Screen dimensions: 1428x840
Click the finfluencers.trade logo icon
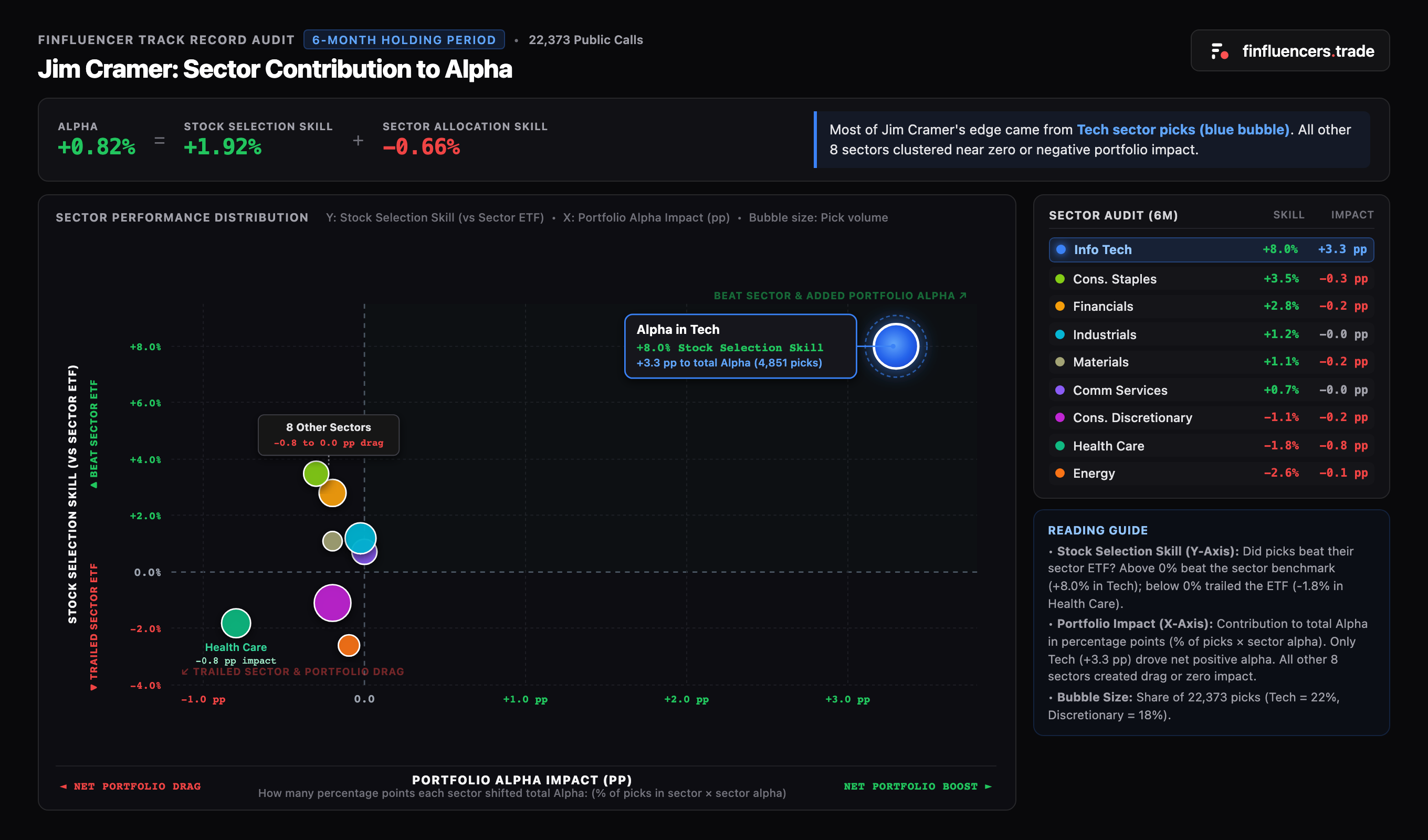[1220, 51]
